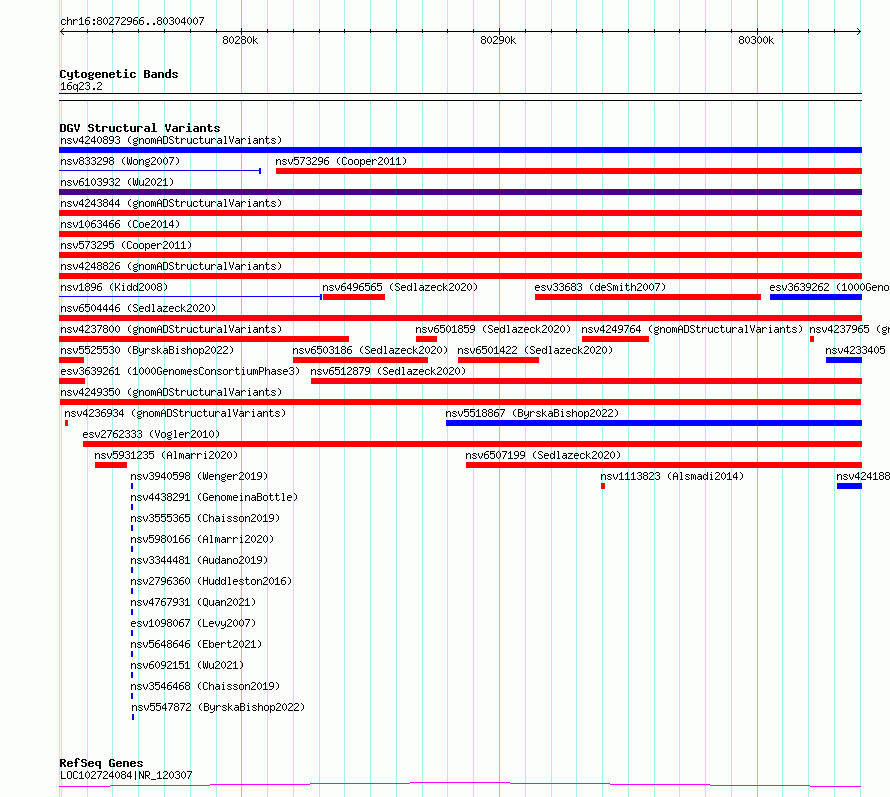Open nsv6496565 (Sedlazeck2020) label
The width and height of the screenshot is (890, 797).
pyautogui.click(x=400, y=287)
